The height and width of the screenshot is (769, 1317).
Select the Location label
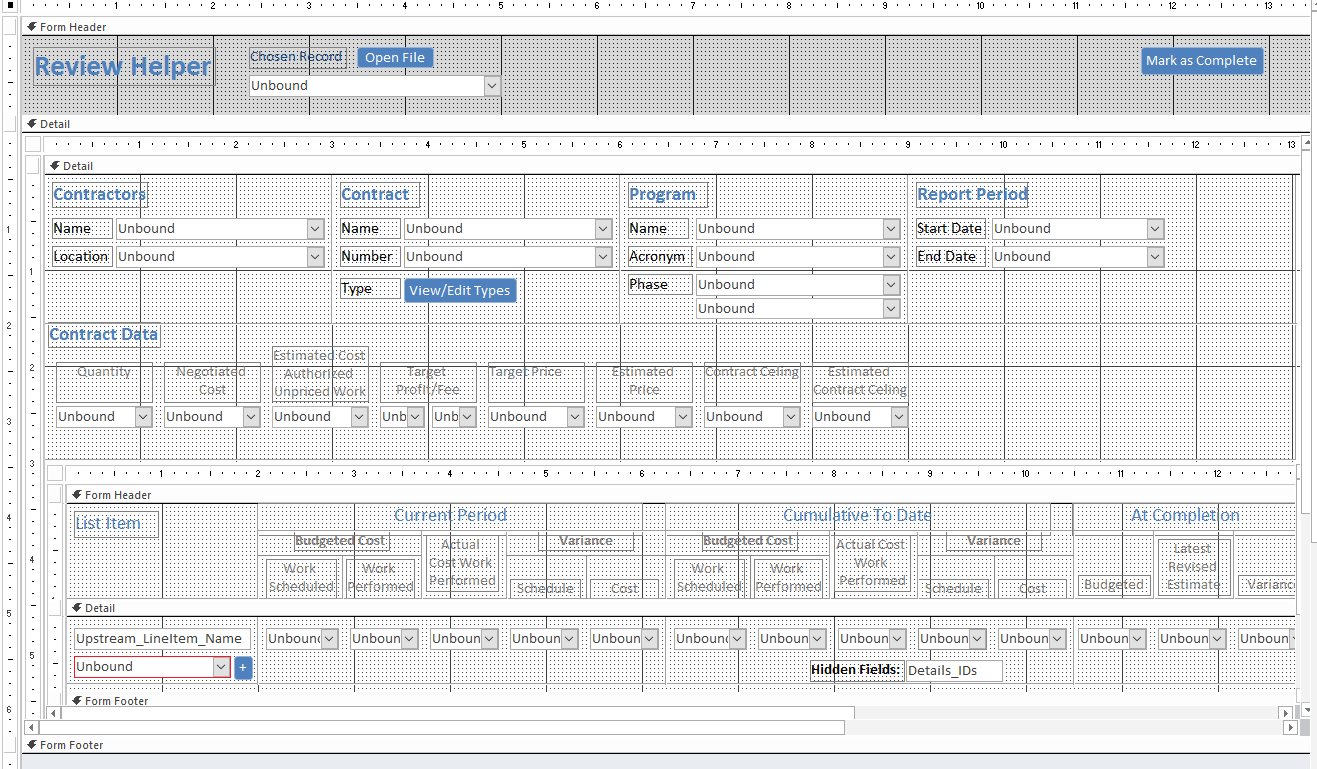tap(81, 257)
